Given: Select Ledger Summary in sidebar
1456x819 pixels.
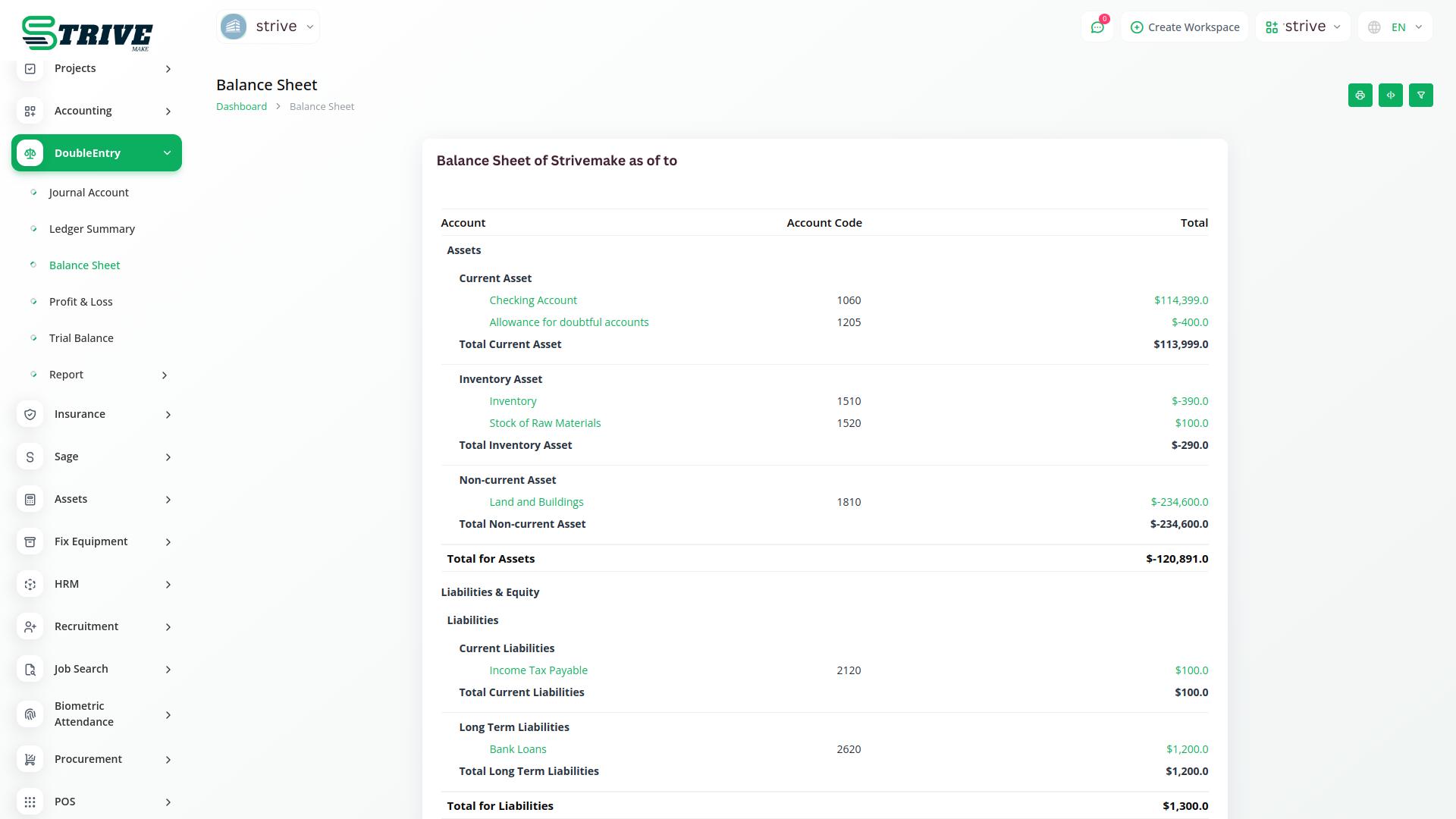Looking at the screenshot, I should (x=92, y=229).
